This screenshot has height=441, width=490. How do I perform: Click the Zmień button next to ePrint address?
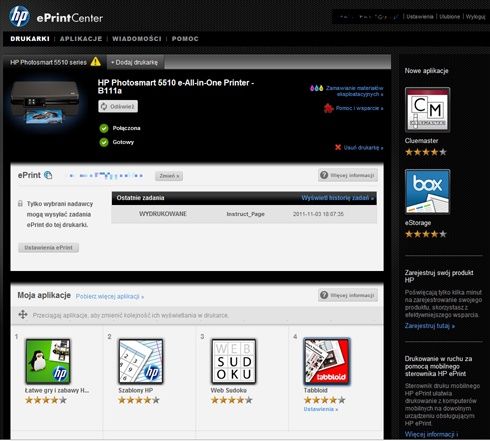click(169, 176)
